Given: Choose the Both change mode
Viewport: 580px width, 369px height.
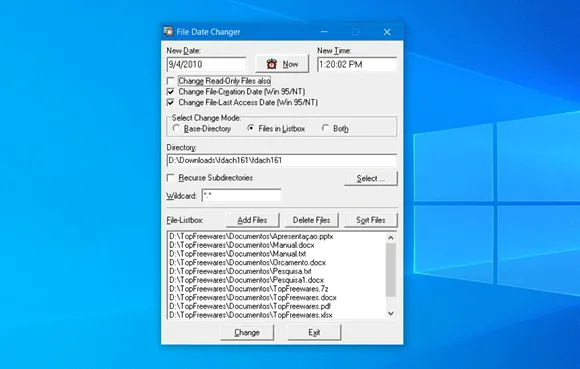Looking at the screenshot, I should coord(325,128).
